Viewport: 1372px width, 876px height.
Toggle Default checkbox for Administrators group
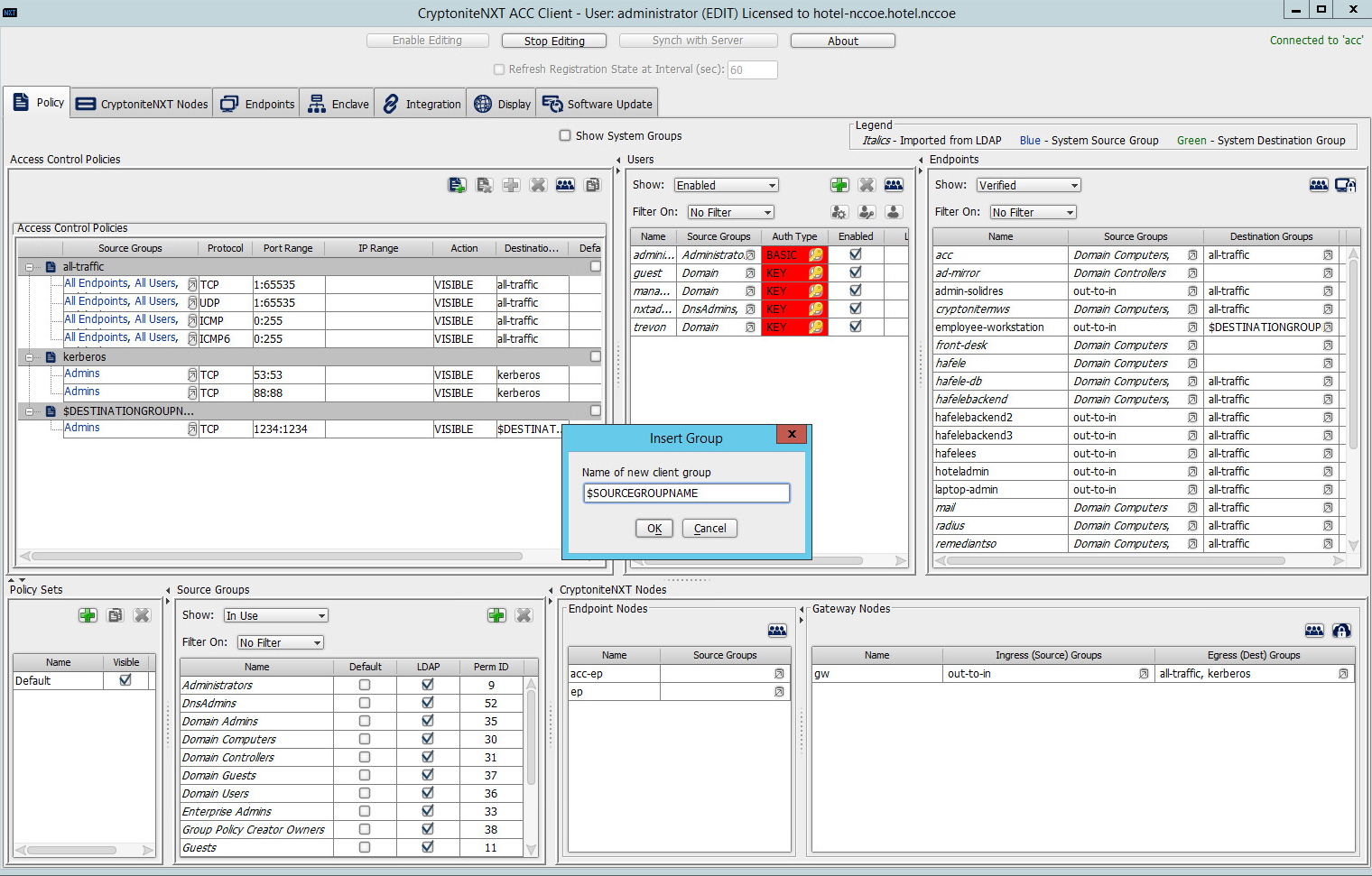coord(365,685)
